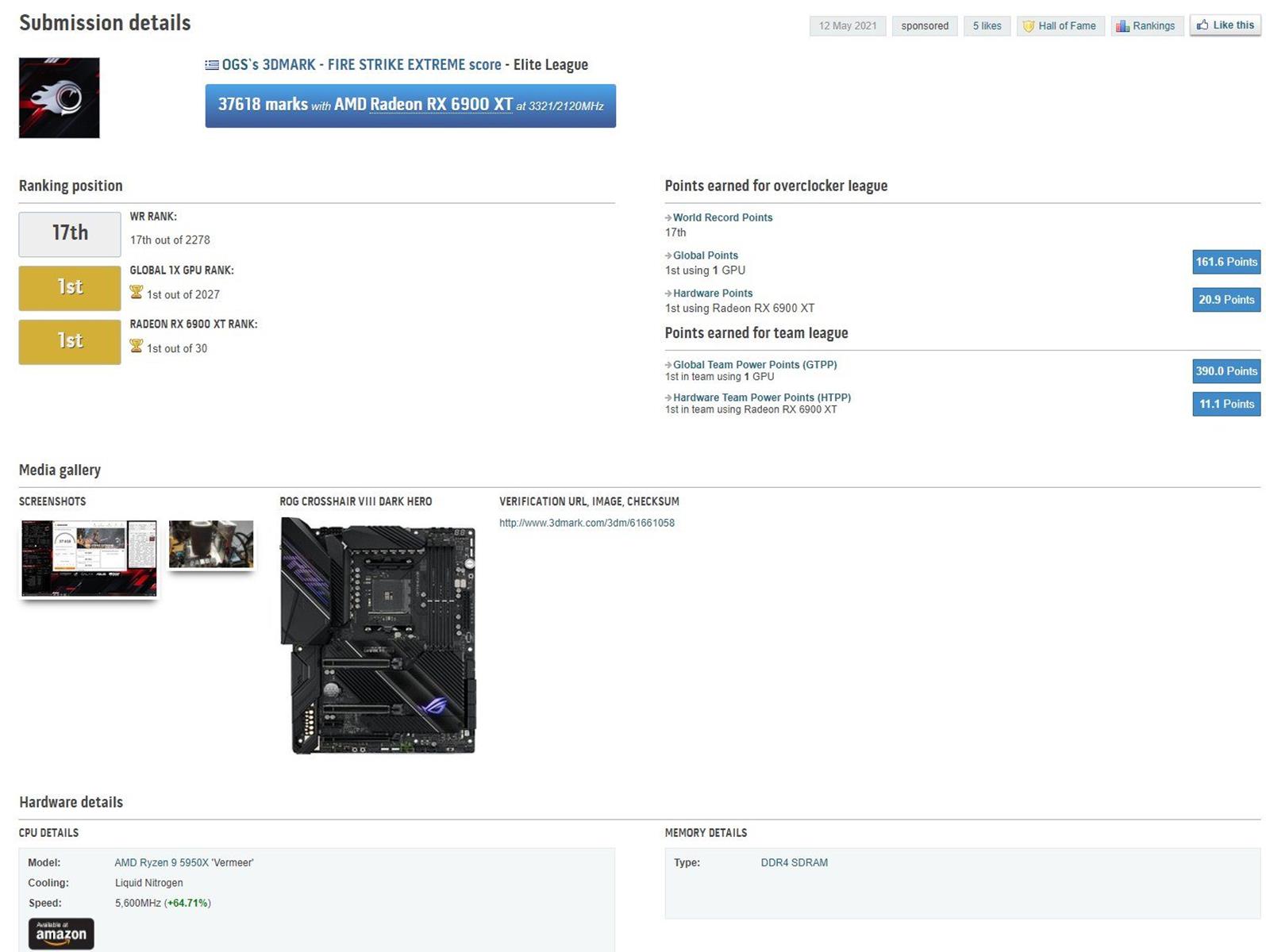Open the Hardware Points link
The width and height of the screenshot is (1266, 952).
point(712,294)
